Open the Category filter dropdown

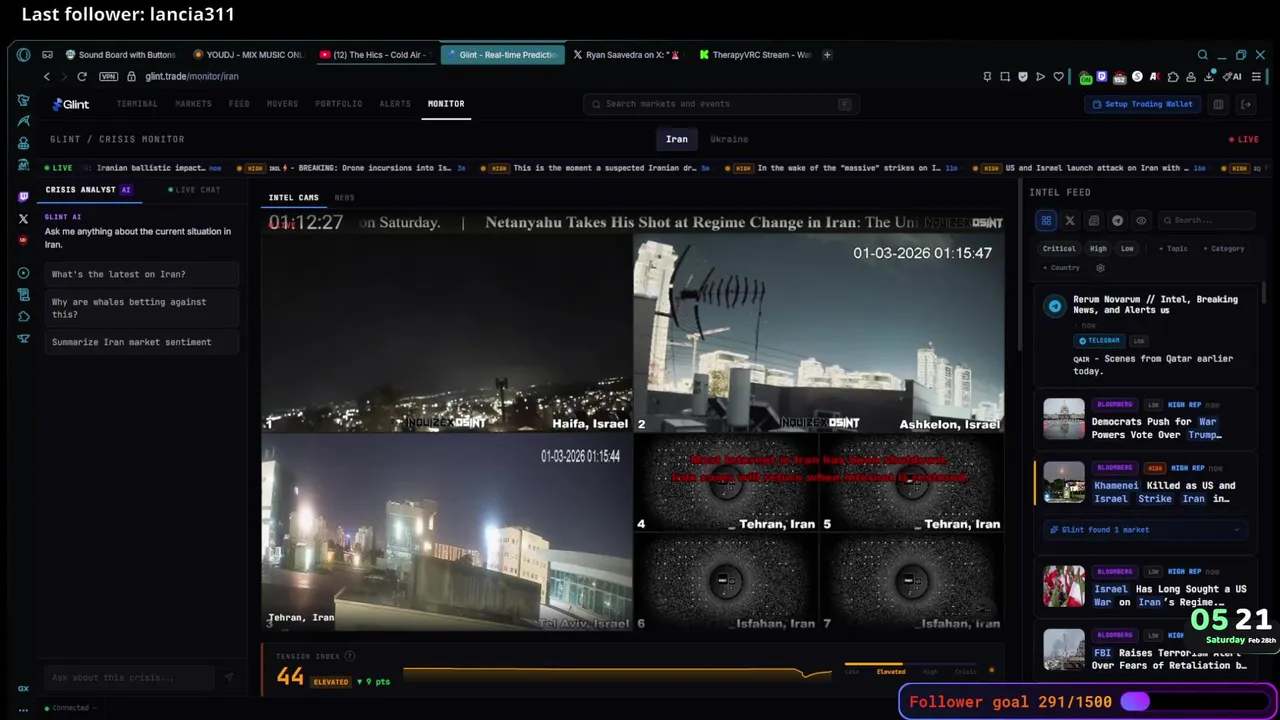coord(1224,248)
